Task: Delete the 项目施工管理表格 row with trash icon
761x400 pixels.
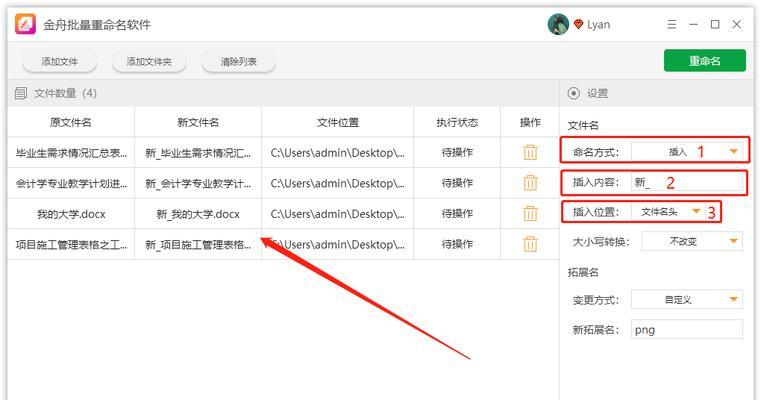Action: point(530,244)
